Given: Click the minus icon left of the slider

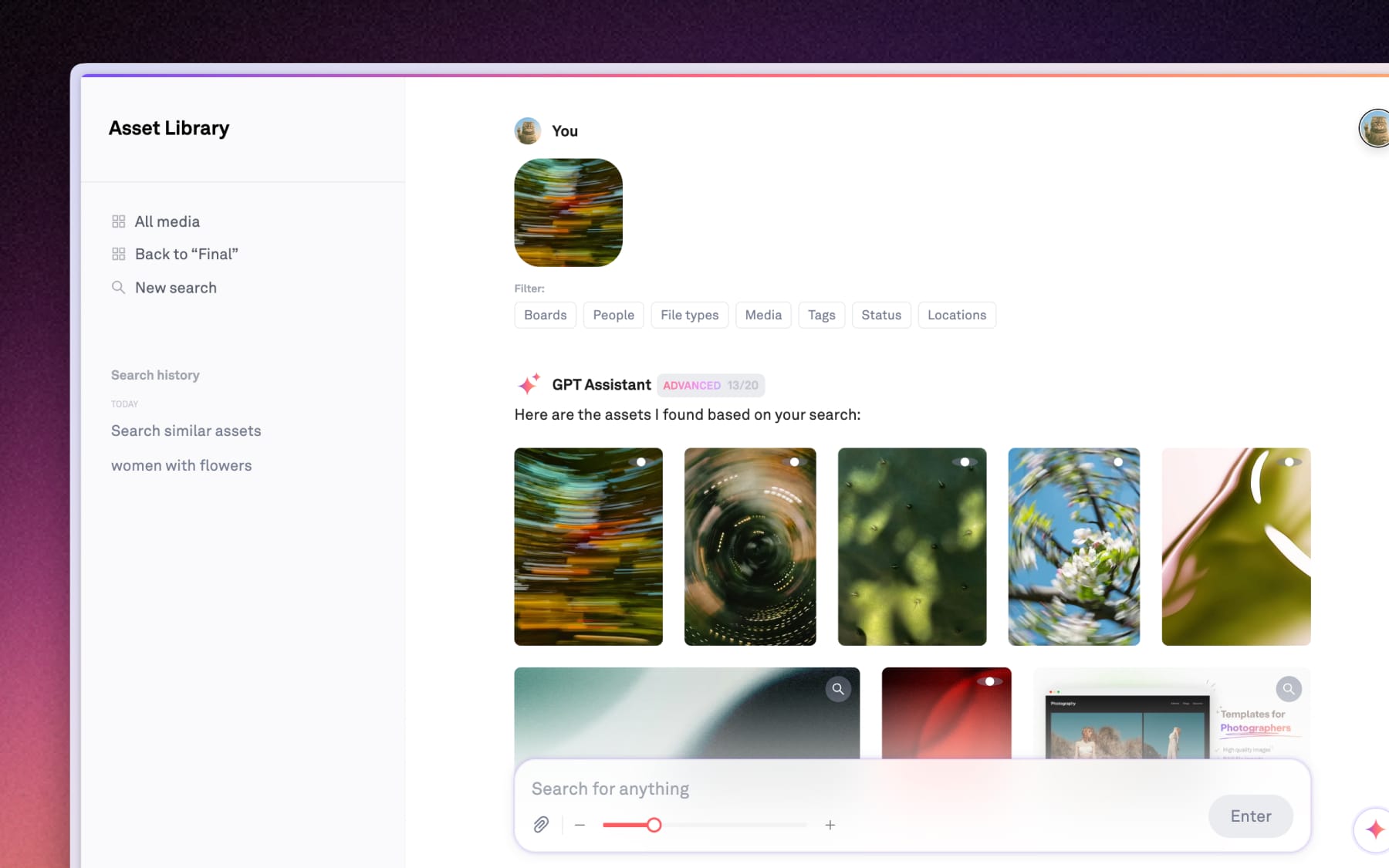Looking at the screenshot, I should point(580,825).
